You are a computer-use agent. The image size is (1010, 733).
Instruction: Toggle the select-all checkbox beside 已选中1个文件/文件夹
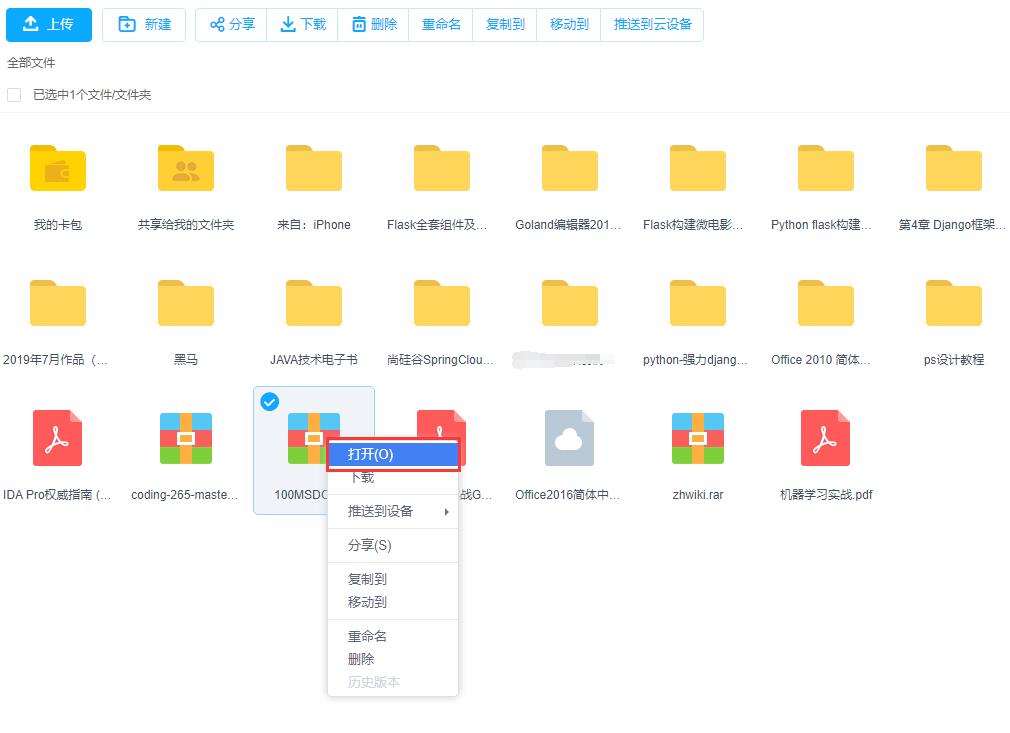tap(14, 95)
